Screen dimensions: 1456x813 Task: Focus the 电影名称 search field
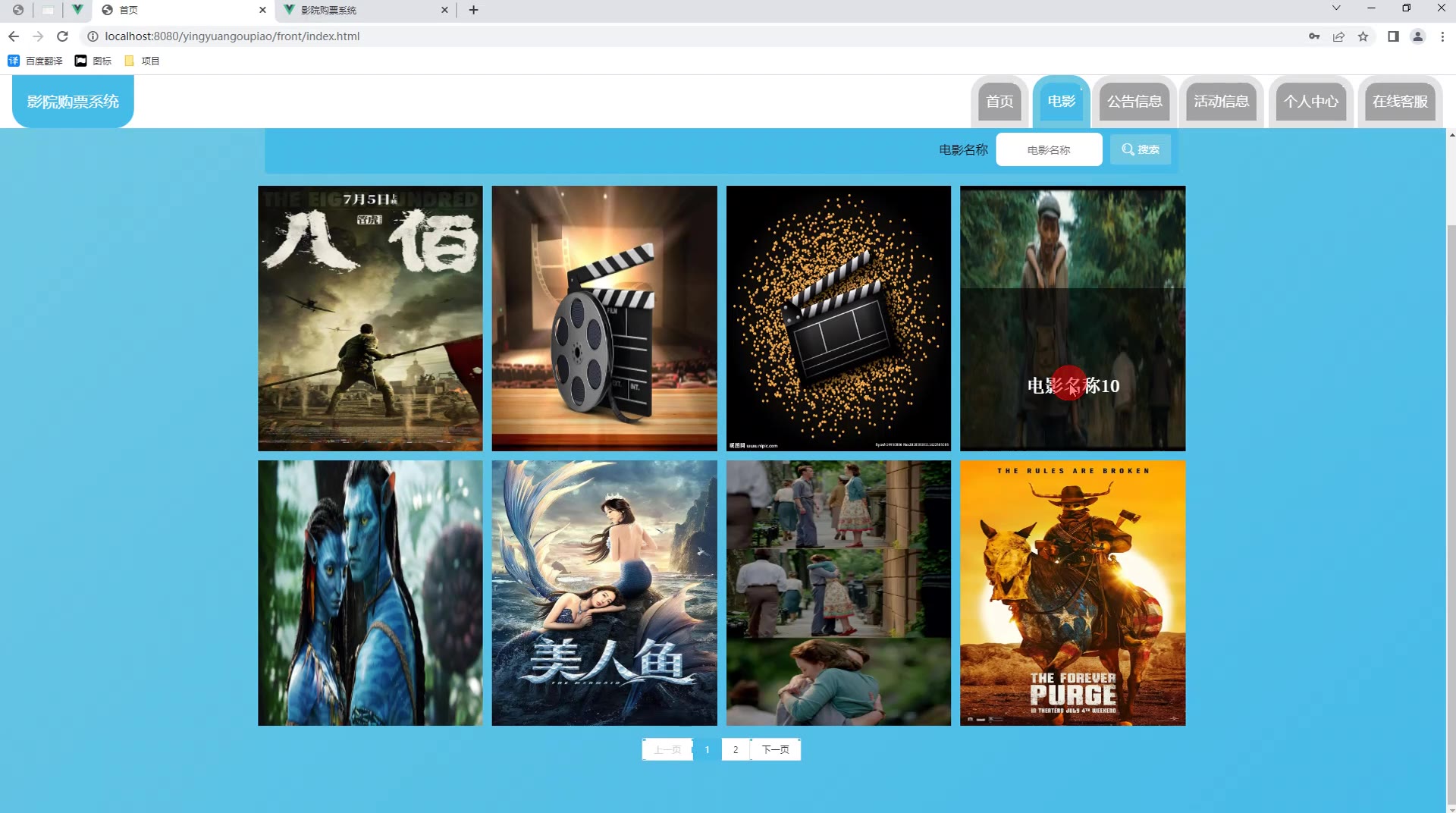(x=1049, y=150)
